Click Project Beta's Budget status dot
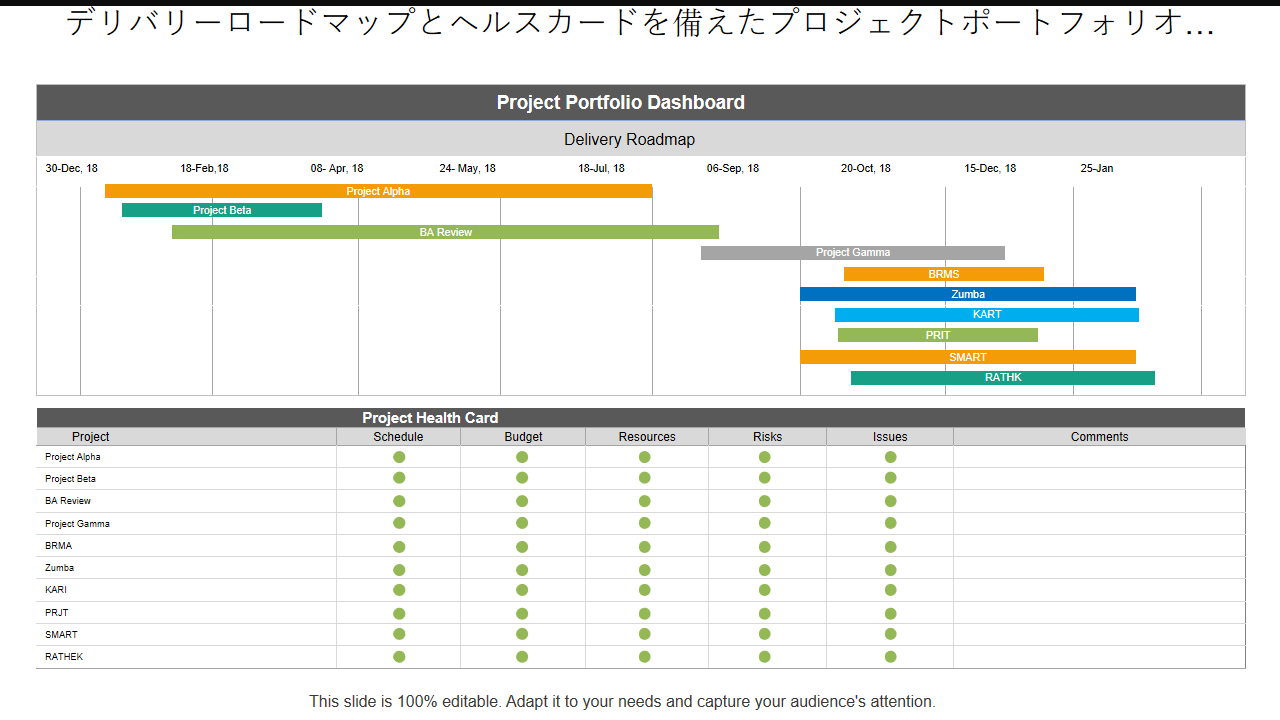Screen dimensions: 1280x720 click(x=522, y=478)
